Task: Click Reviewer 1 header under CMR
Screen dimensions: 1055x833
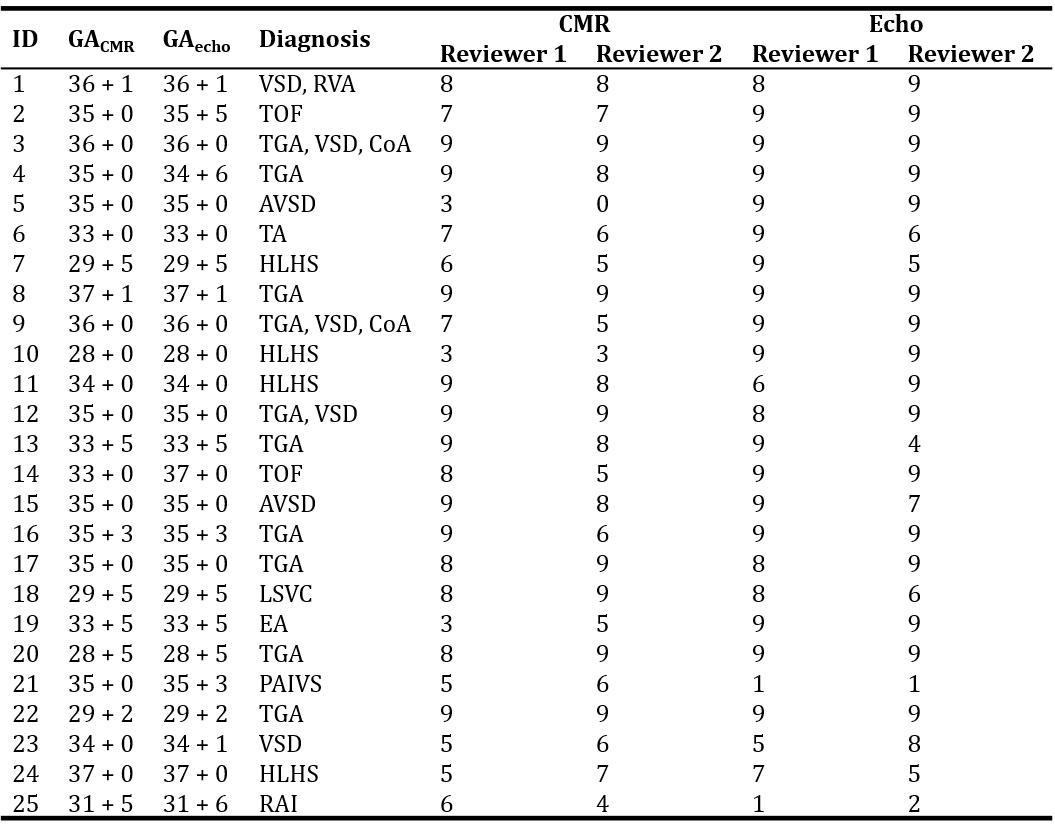Action: pos(503,54)
